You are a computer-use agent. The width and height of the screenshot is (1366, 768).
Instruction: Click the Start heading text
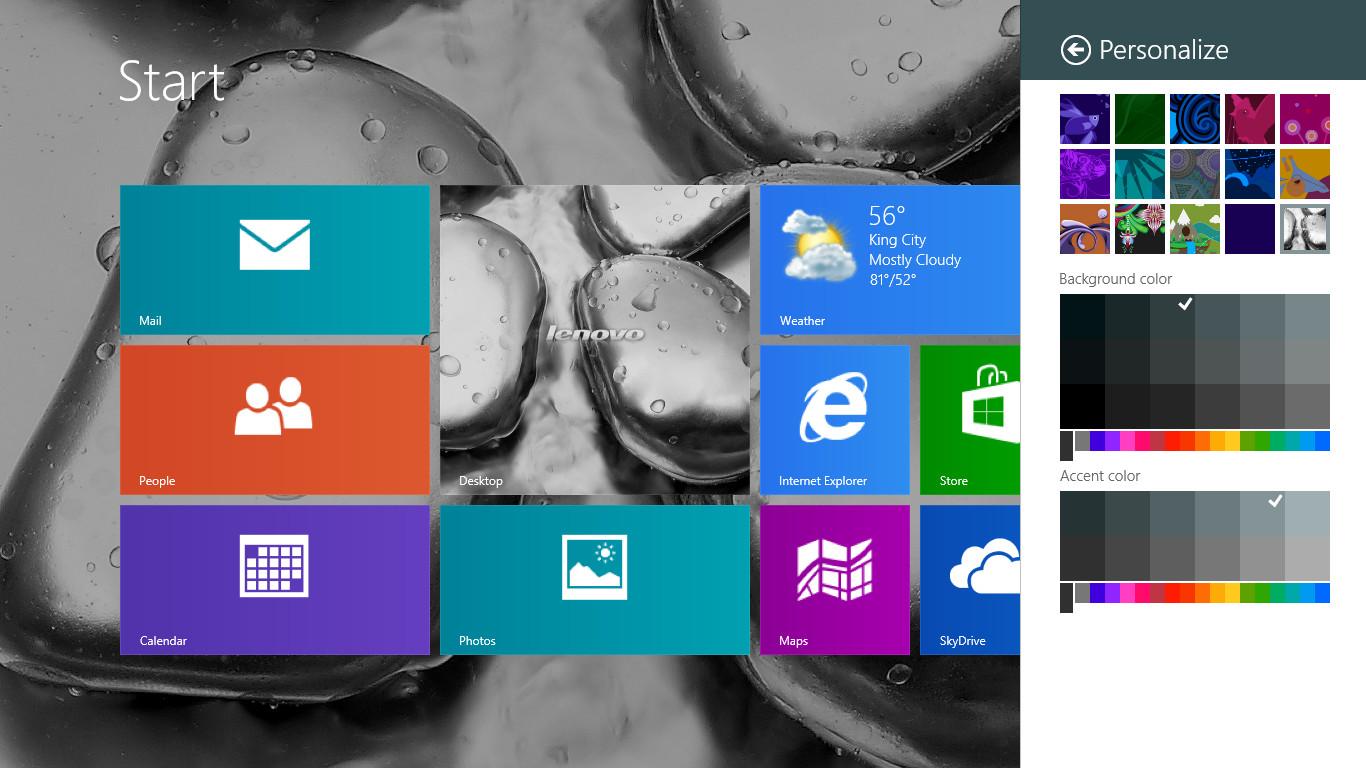pos(172,81)
